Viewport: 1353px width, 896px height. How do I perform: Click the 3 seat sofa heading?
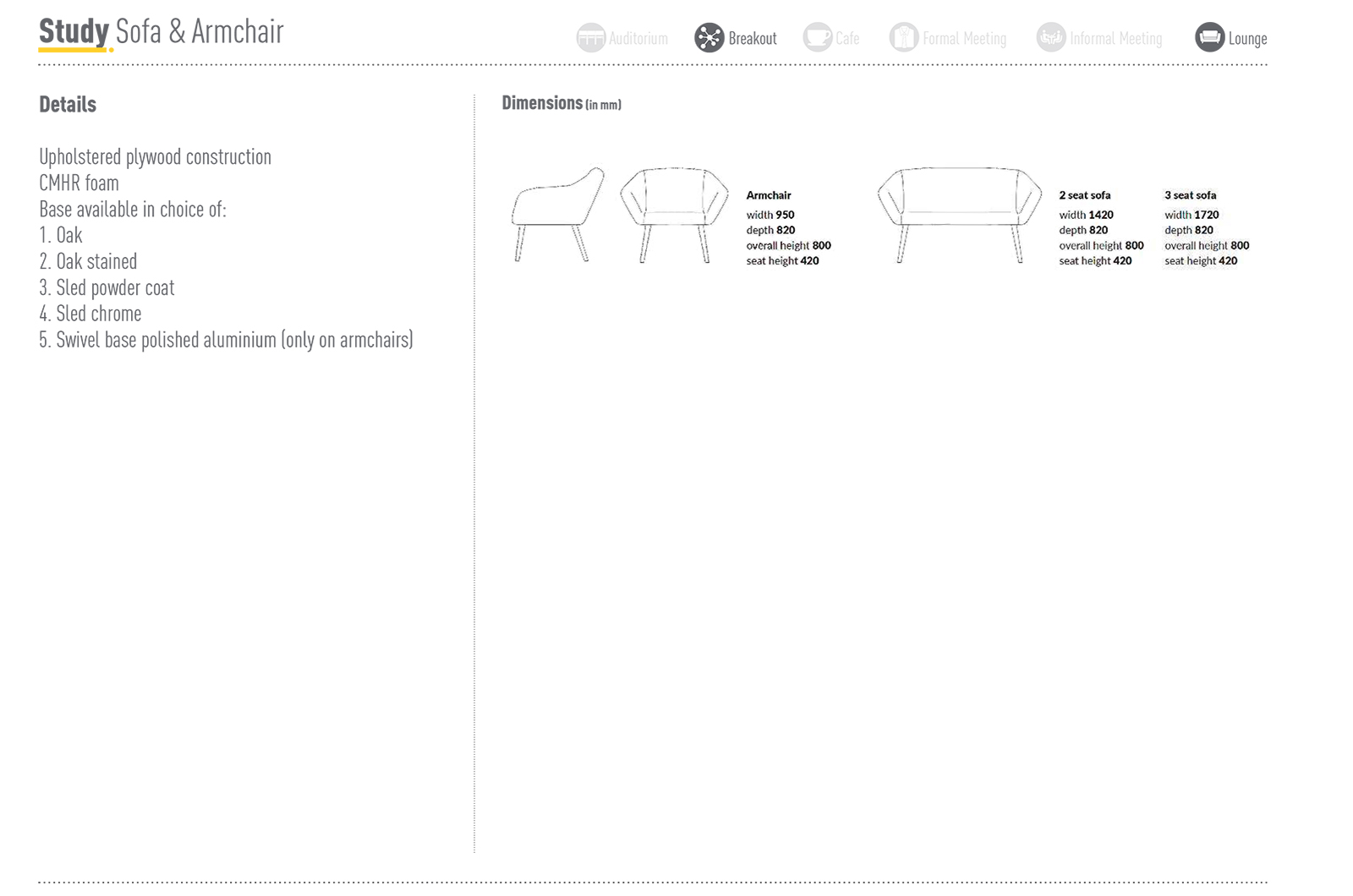point(1190,195)
